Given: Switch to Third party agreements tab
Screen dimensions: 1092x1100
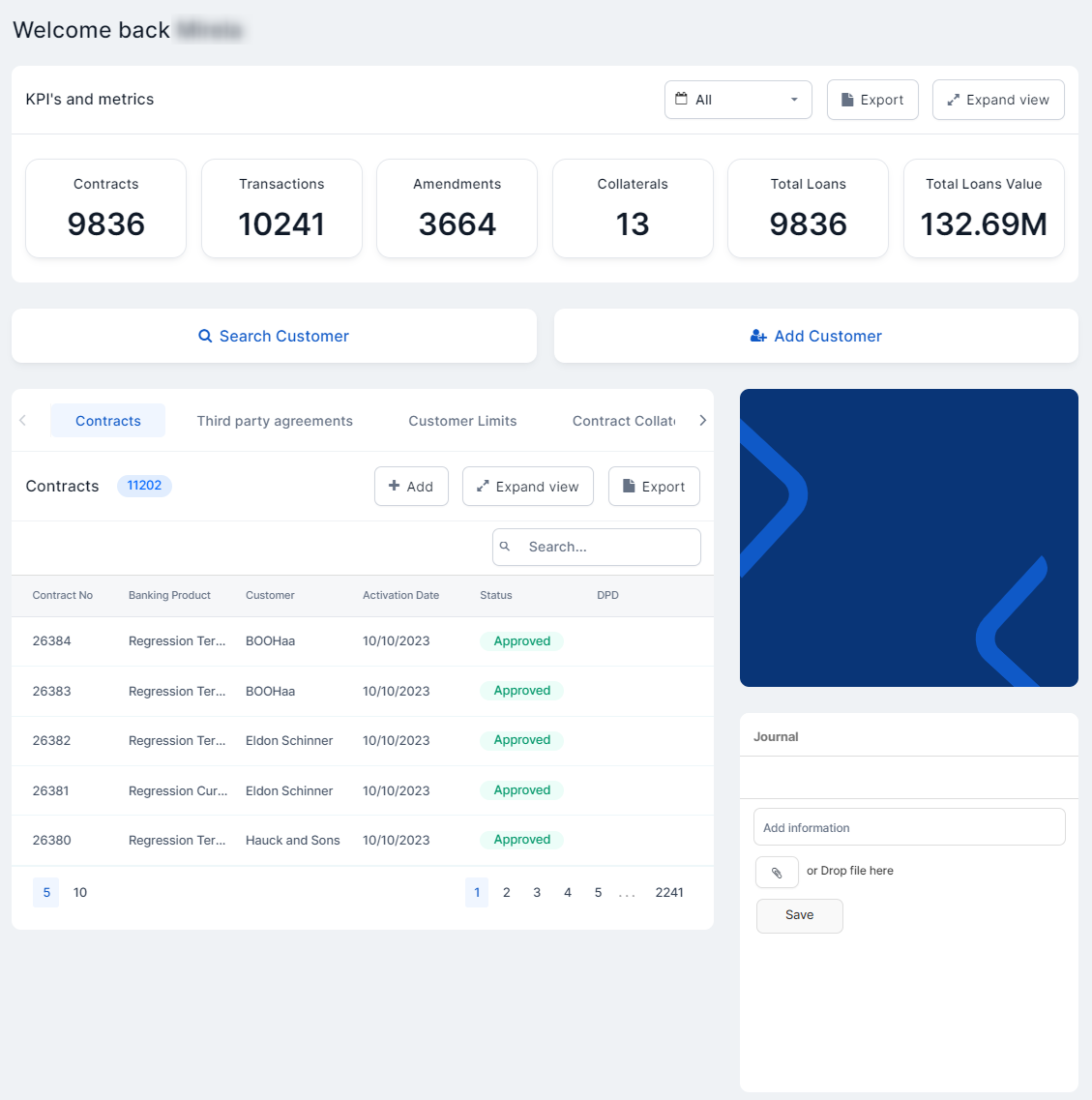Looking at the screenshot, I should 275,421.
